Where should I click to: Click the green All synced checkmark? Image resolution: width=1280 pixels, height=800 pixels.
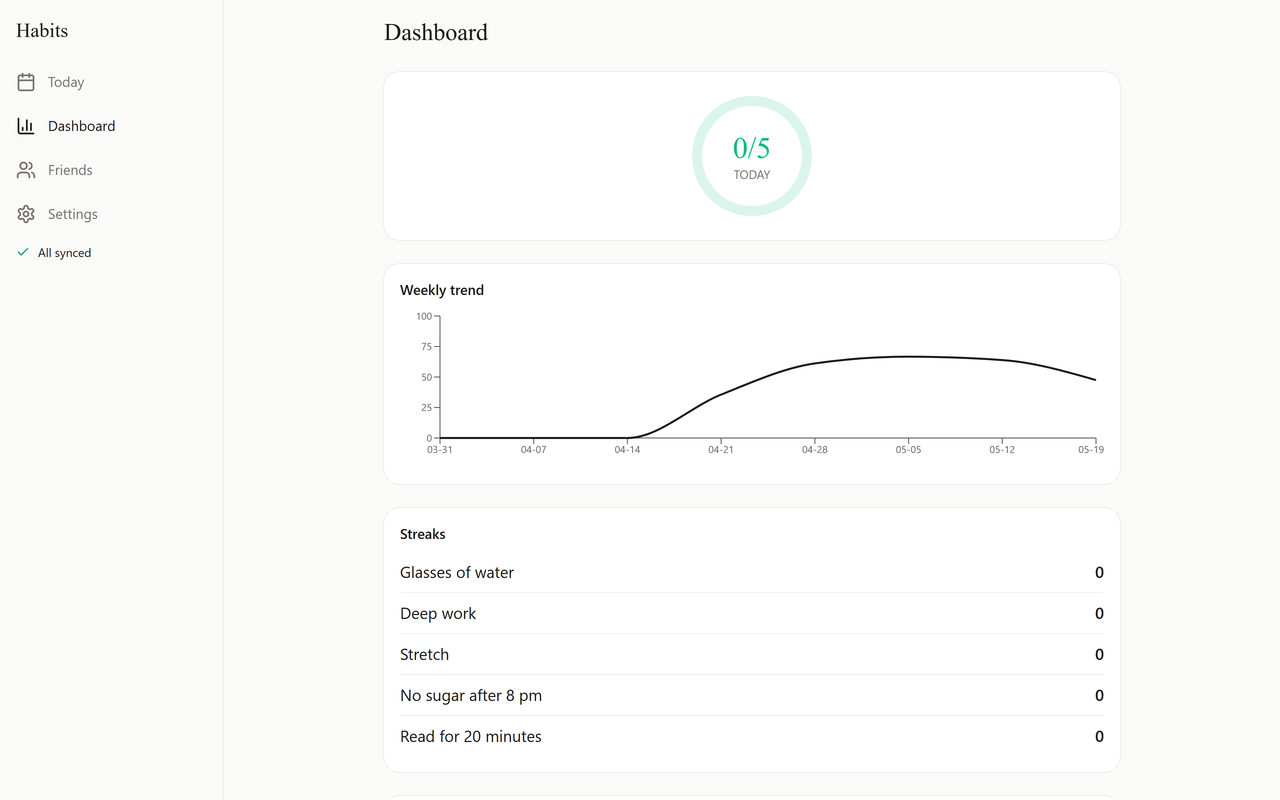tap(23, 253)
